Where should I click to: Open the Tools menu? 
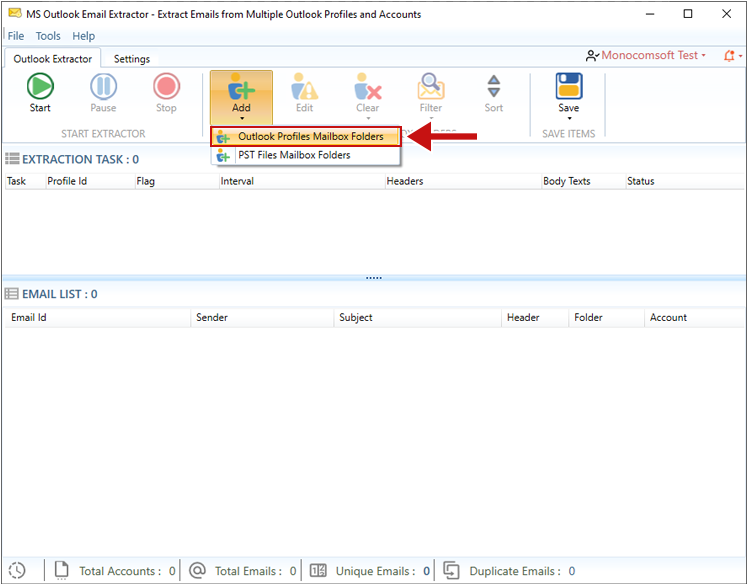pos(48,36)
